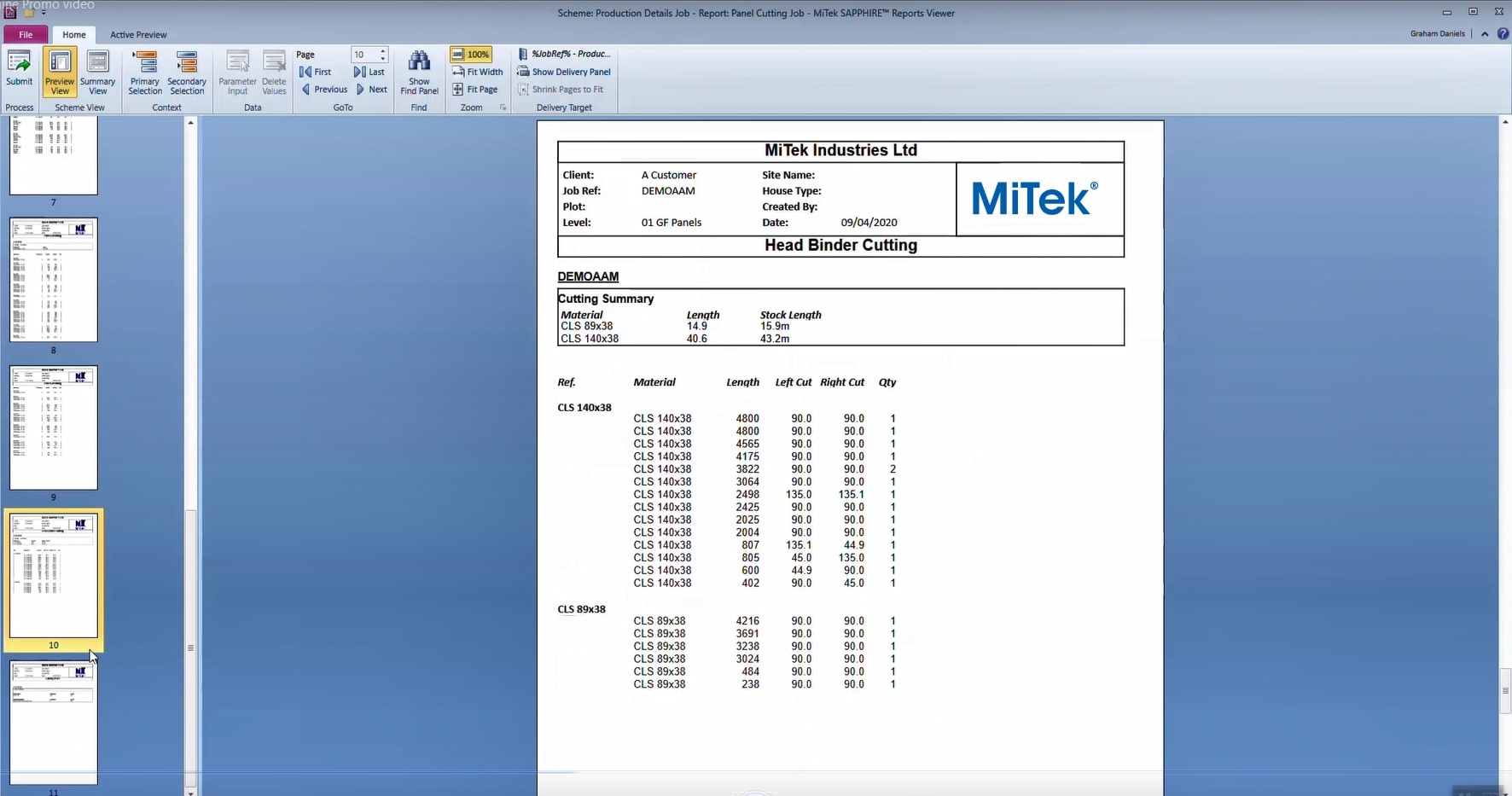Image resolution: width=1512 pixels, height=796 pixels.
Task: Click thumbnail panel scroll up arrow
Action: coord(190,123)
